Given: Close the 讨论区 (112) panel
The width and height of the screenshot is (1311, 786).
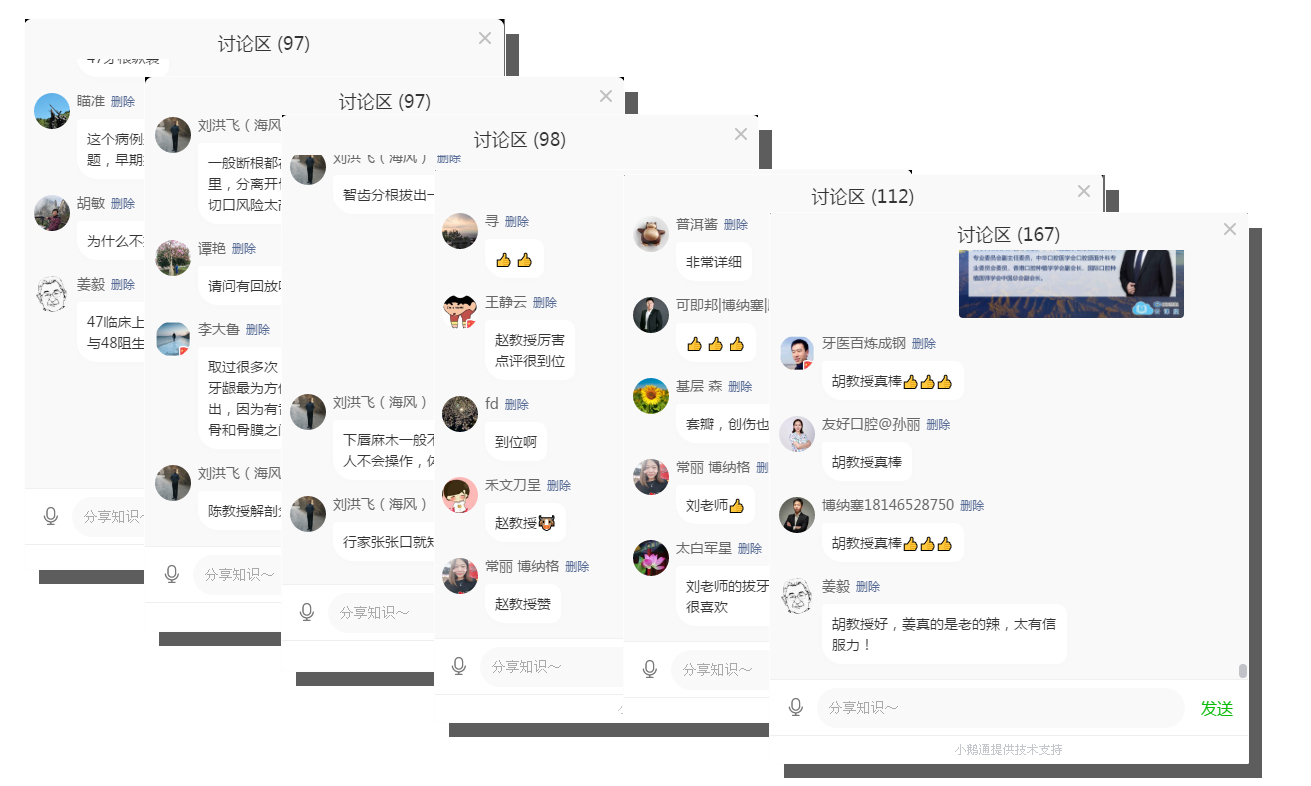Looking at the screenshot, I should click(x=1084, y=191).
